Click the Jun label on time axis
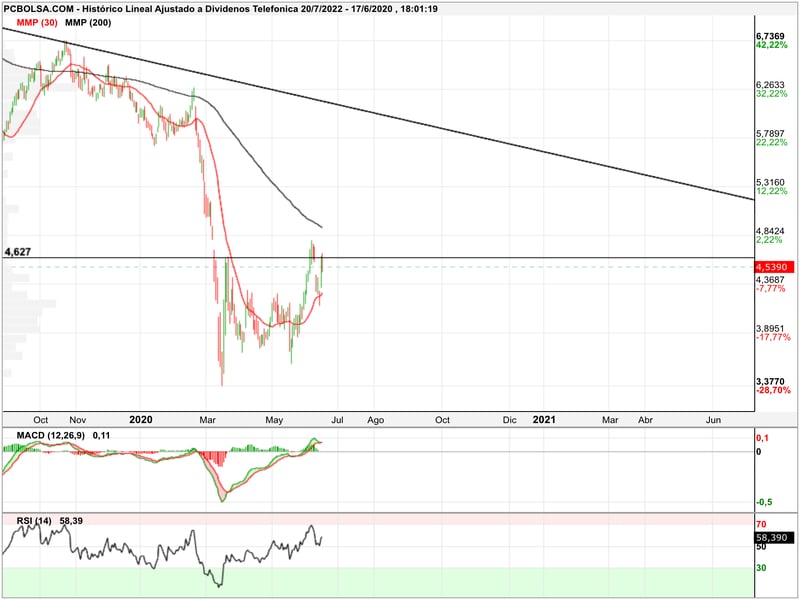The height and width of the screenshot is (600, 800). [x=713, y=420]
